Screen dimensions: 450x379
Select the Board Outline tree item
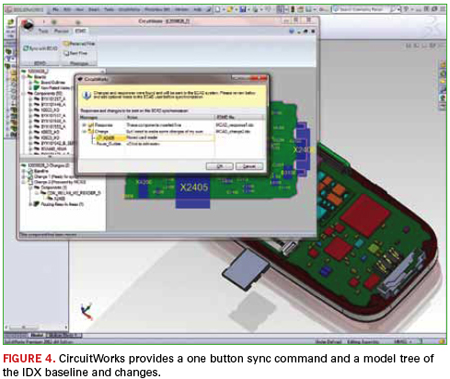coord(53,82)
